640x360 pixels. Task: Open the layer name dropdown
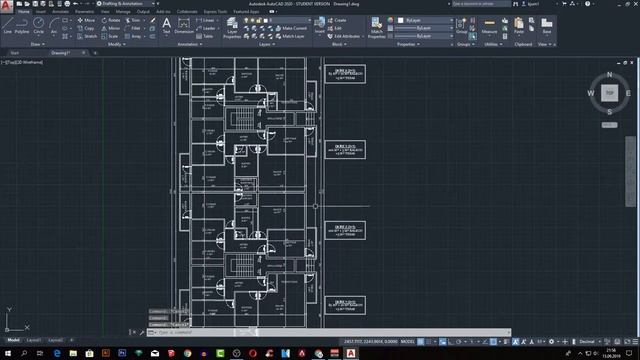coord(277,20)
